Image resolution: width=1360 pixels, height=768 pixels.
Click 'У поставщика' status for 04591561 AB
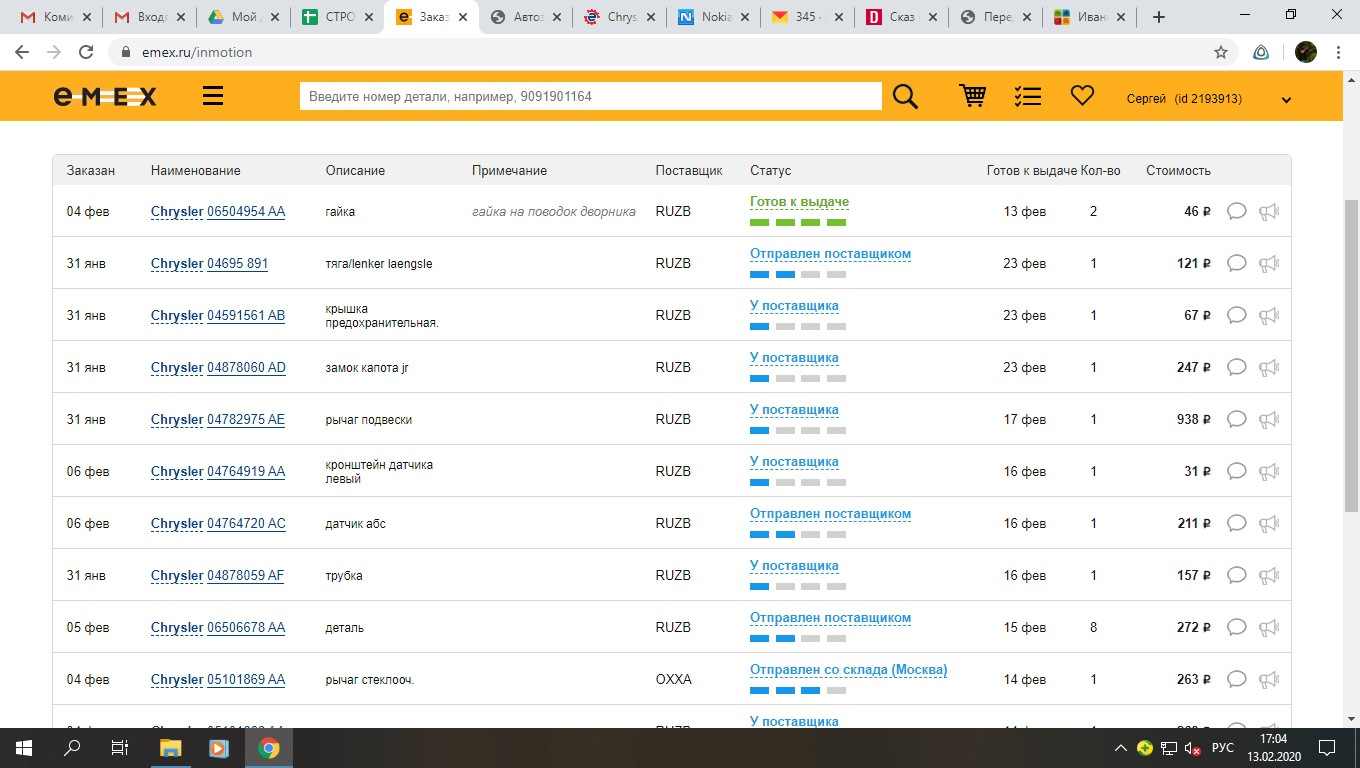794,306
